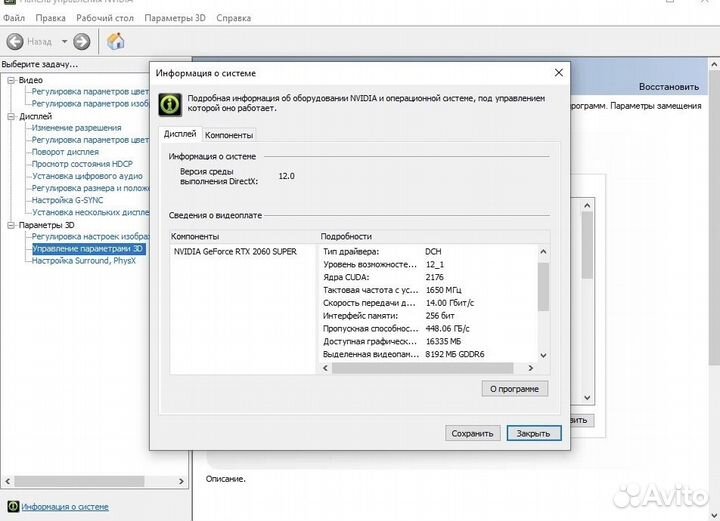
Task: Open the back history dropdown arrow
Action: tap(64, 41)
